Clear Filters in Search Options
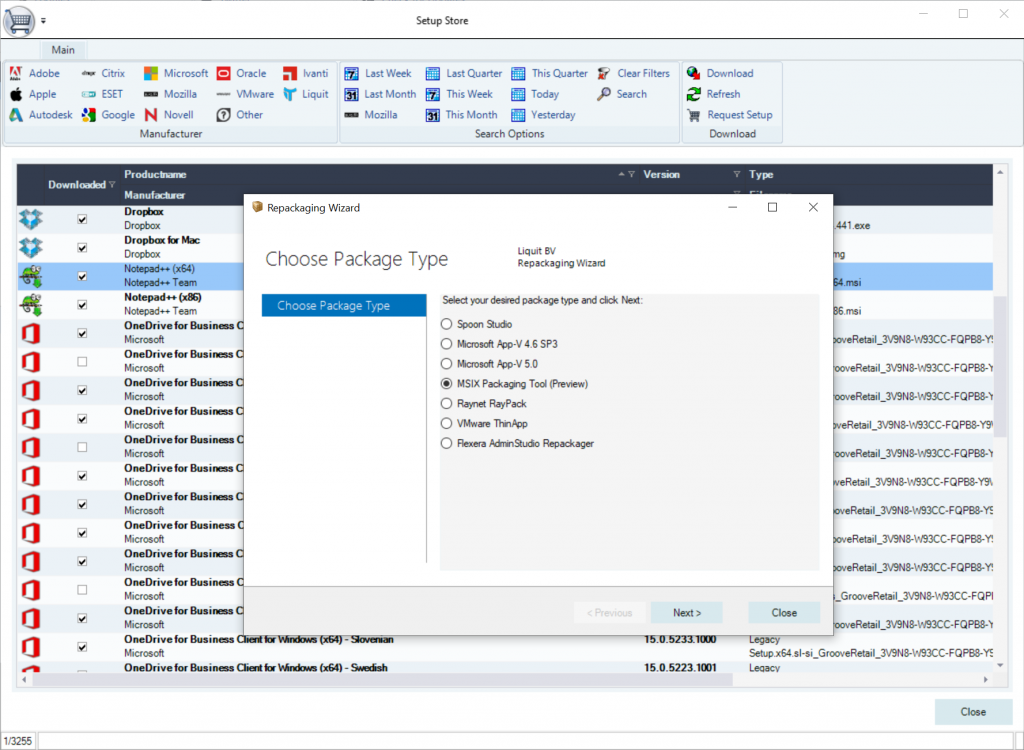This screenshot has width=1024, height=750. point(633,73)
